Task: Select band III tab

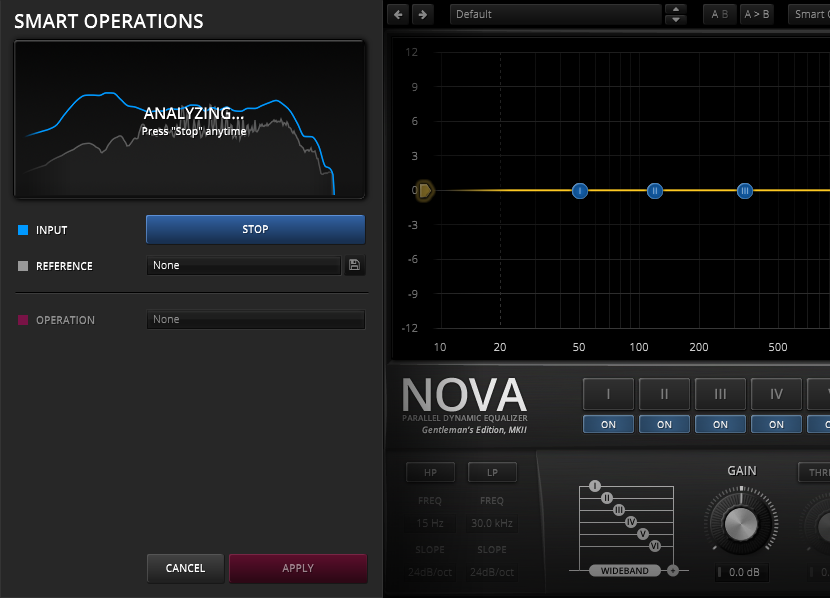Action: [720, 394]
